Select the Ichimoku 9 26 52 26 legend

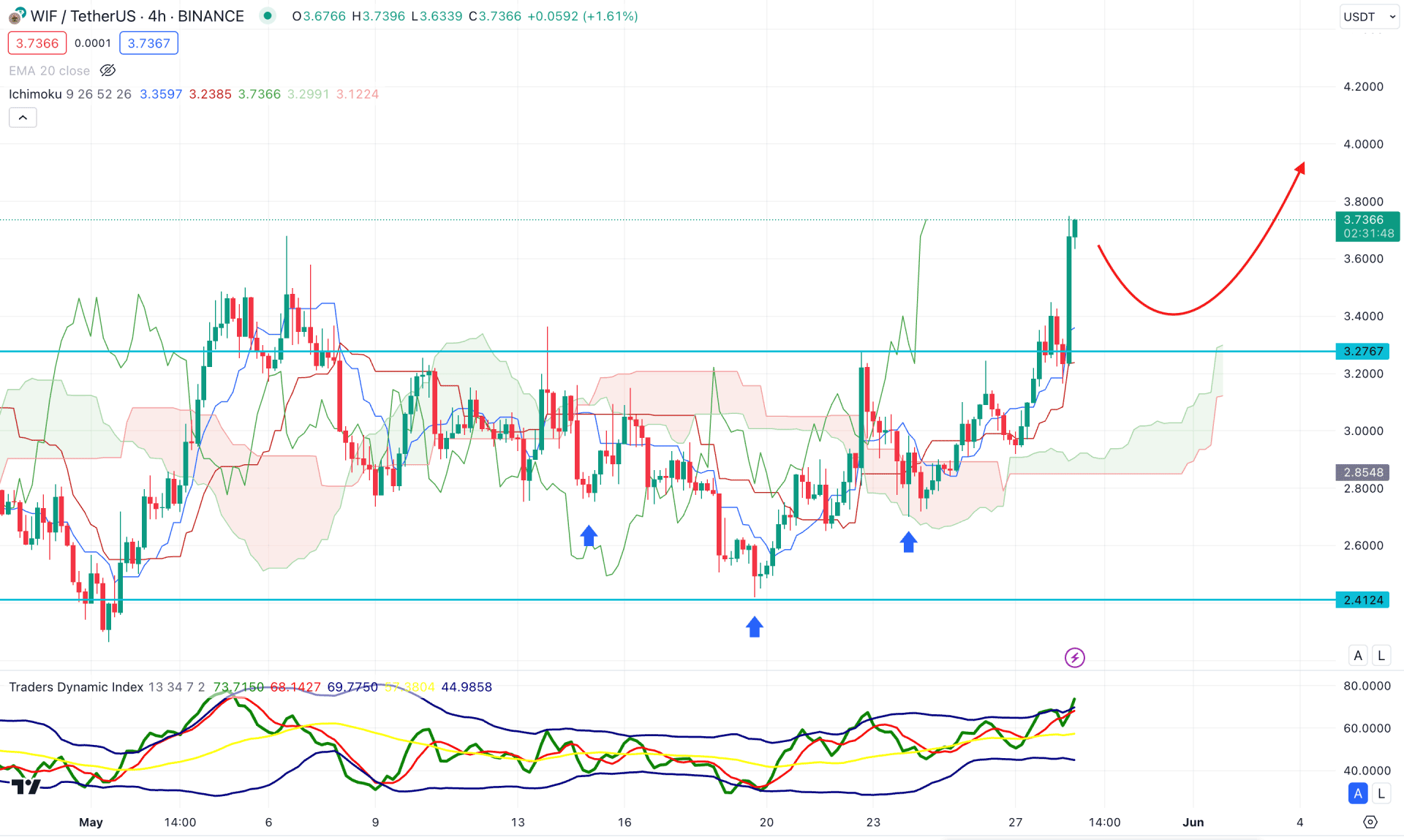[x=70, y=94]
